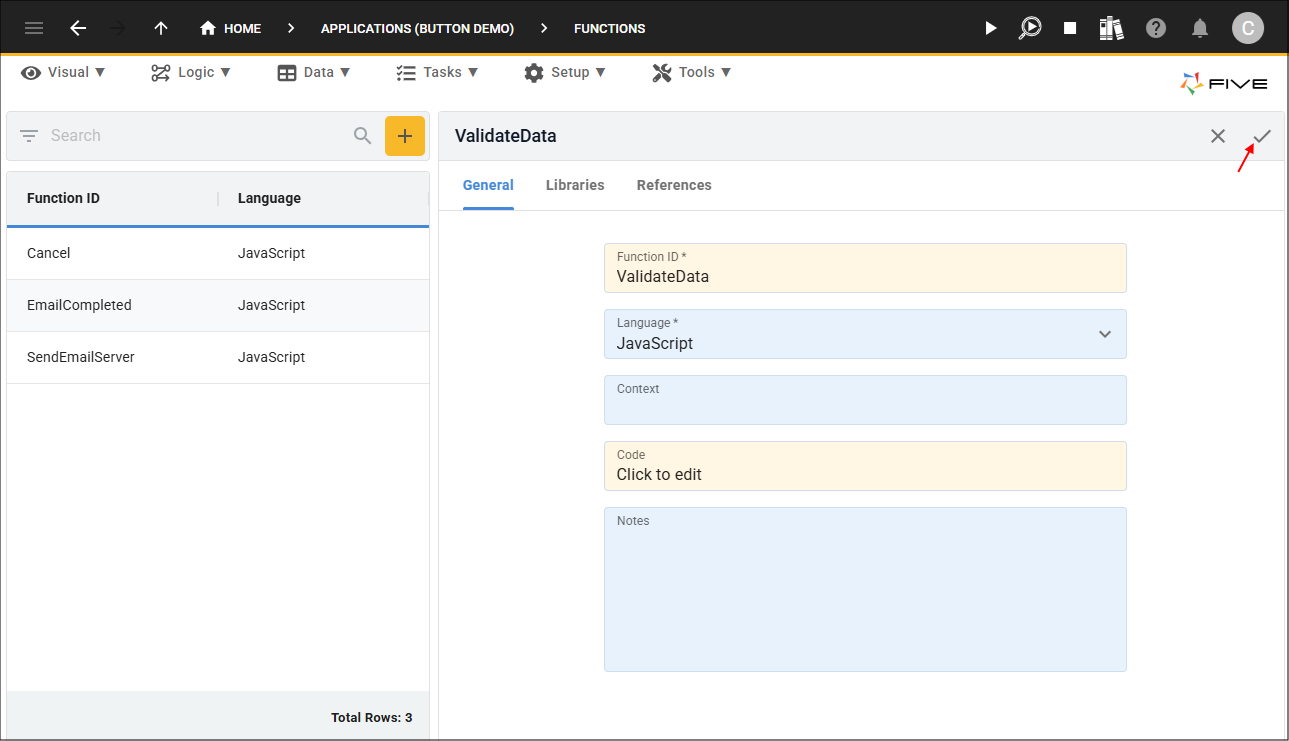The image size is (1289, 741).
Task: Click the stop square icon
Action: (1070, 28)
